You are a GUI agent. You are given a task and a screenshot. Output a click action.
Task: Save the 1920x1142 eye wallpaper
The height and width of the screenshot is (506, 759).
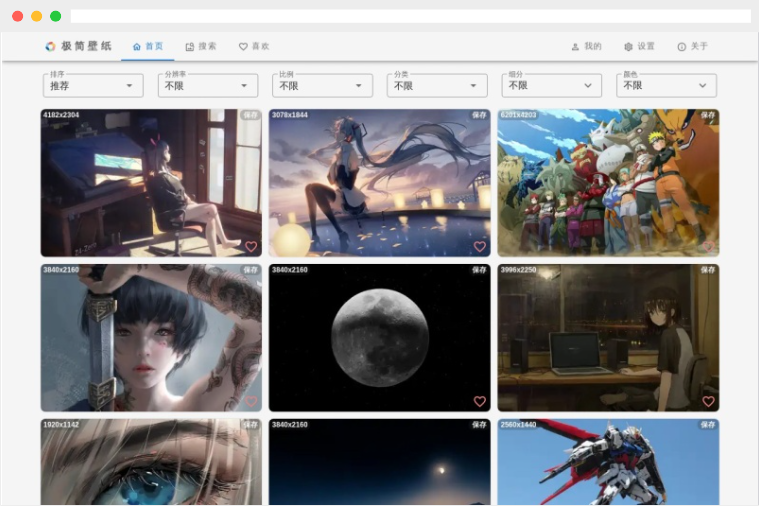[x=250, y=425]
